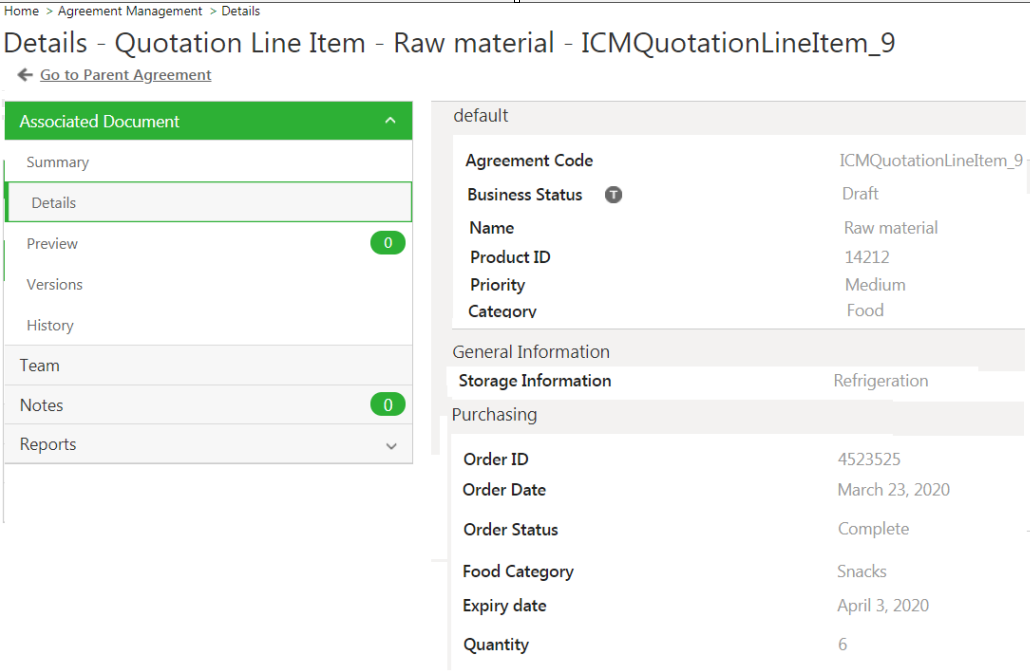Open the Notes section
The height and width of the screenshot is (671, 1030).
(42, 405)
